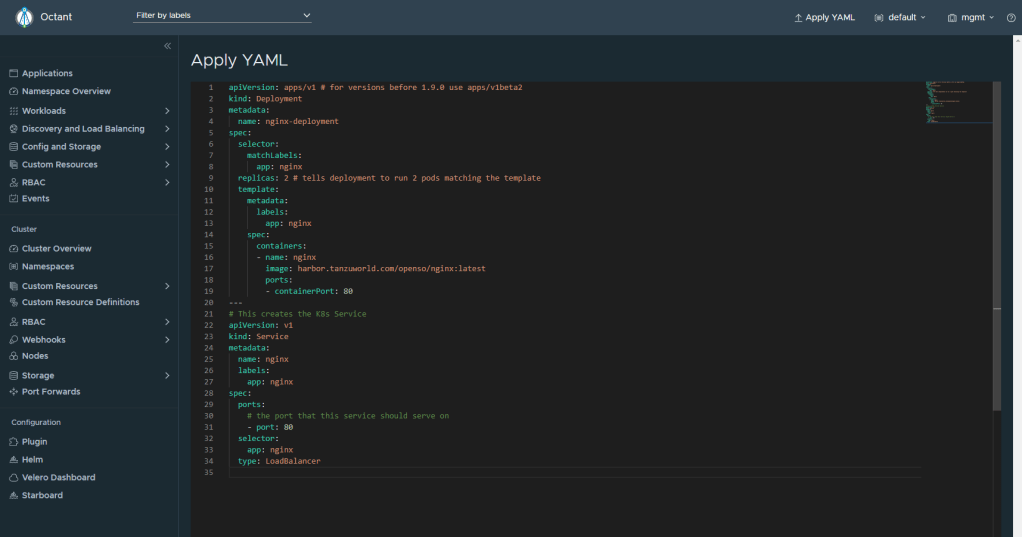The height and width of the screenshot is (537, 1022).
Task: Click the Applications sidebar icon
Action: pos(14,74)
